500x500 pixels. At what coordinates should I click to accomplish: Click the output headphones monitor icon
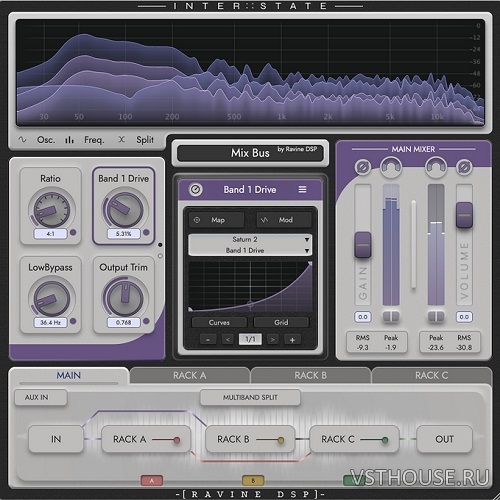click(436, 167)
